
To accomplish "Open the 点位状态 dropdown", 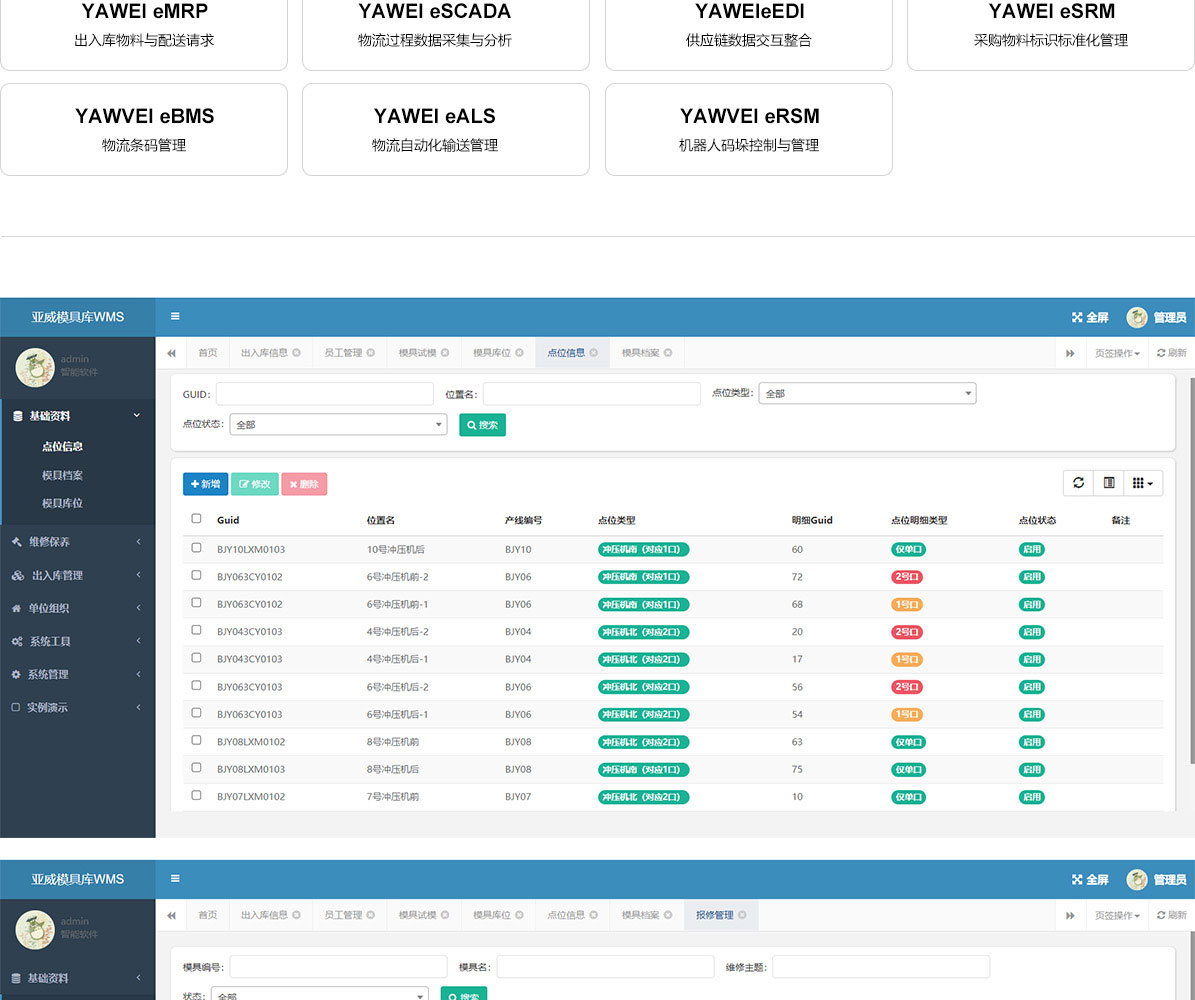I will pos(338,425).
